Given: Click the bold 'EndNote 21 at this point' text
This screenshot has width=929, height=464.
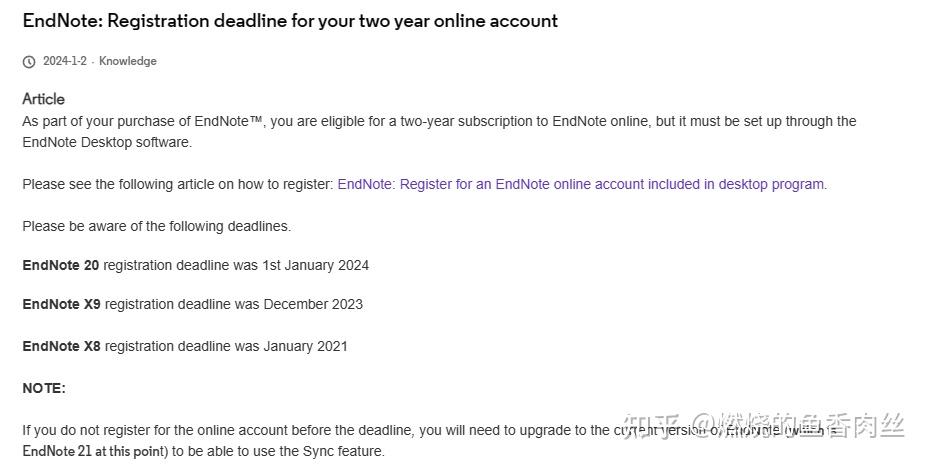Looking at the screenshot, I should point(92,451).
